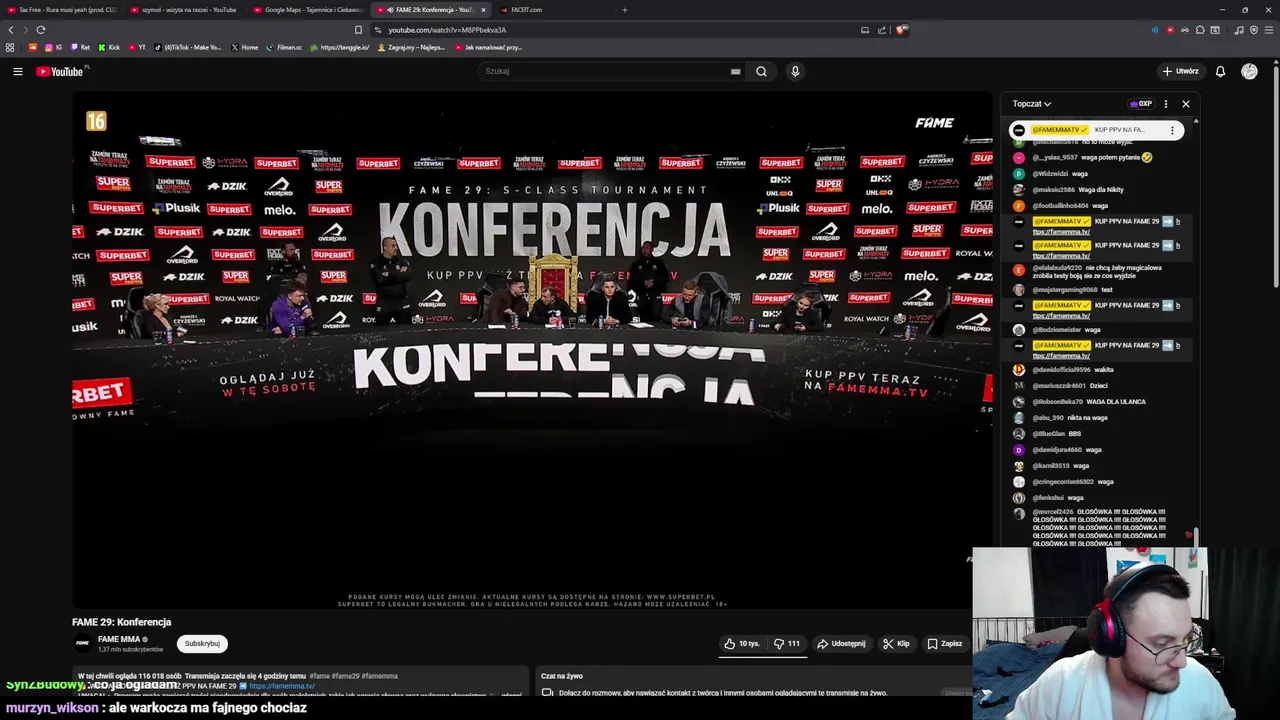The width and height of the screenshot is (1280, 720).
Task: Open the YouTube hamburger guide menu
Action: [x=17, y=71]
